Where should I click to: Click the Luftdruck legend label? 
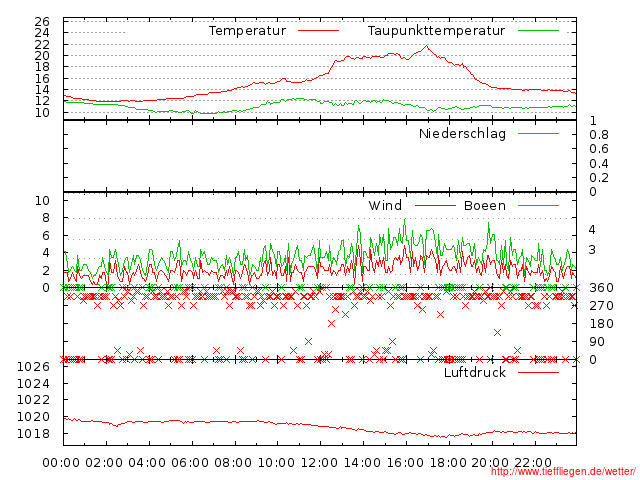pos(475,372)
